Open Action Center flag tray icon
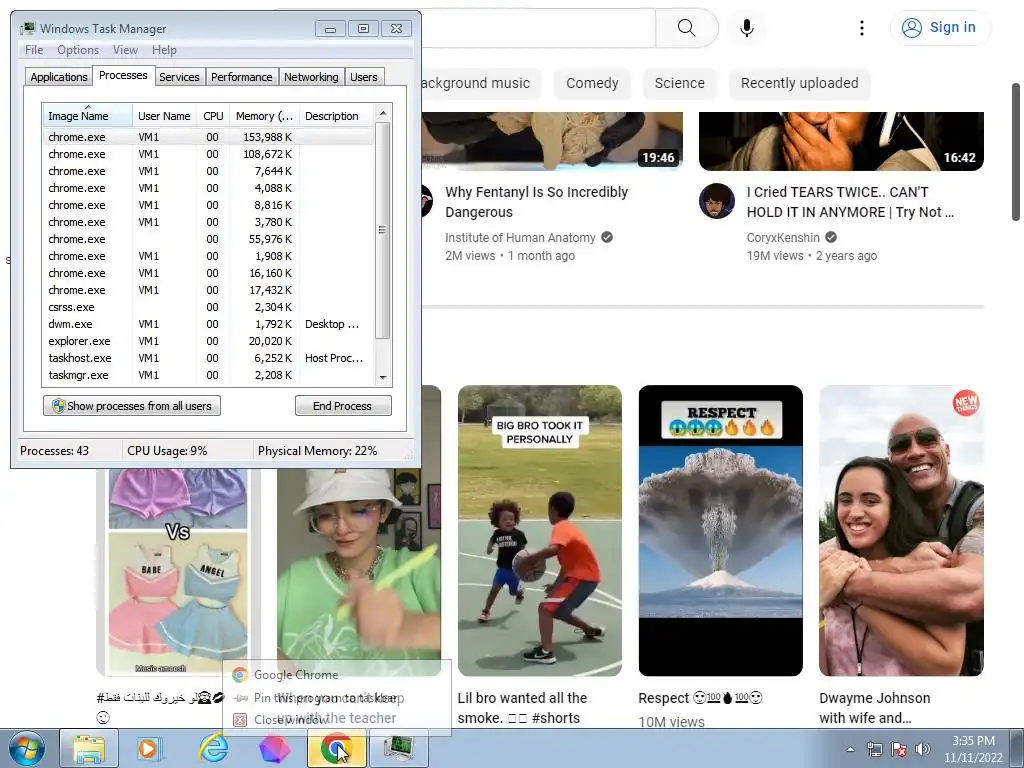Viewport: 1024px width, 768px height. pyautogui.click(x=899, y=749)
